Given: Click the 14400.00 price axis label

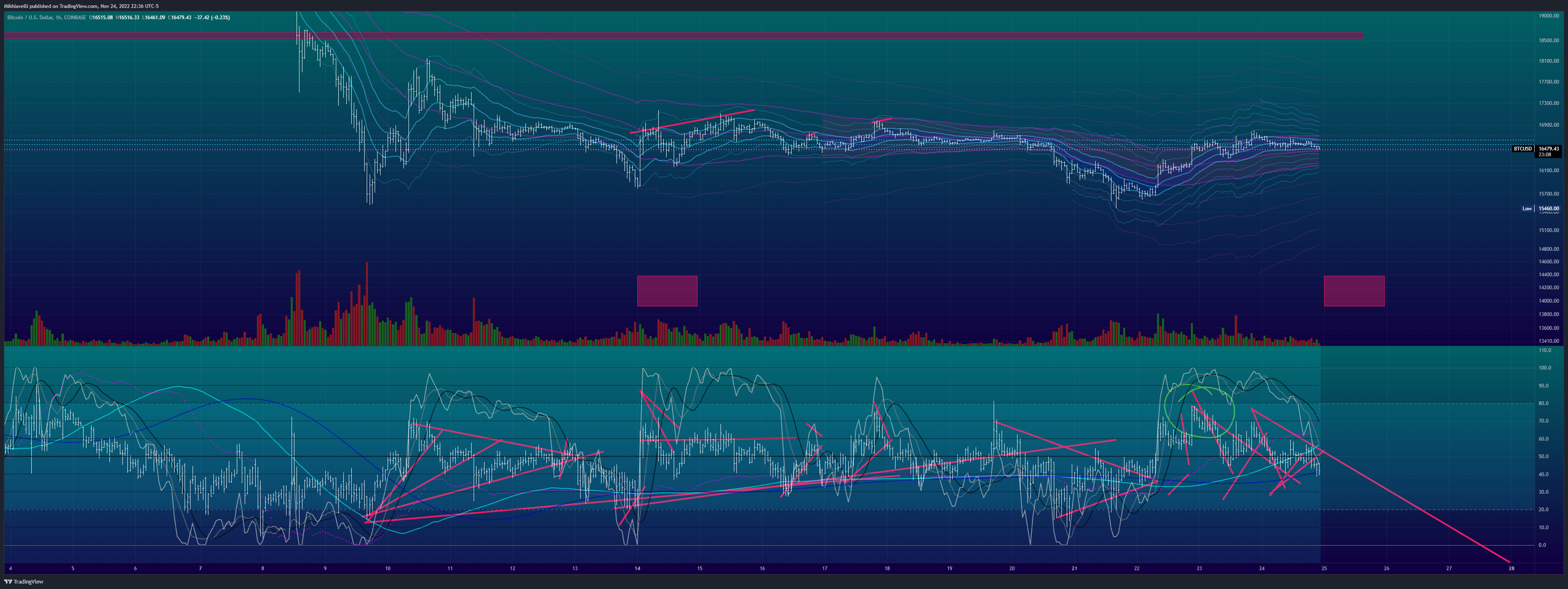Looking at the screenshot, I should 1548,275.
